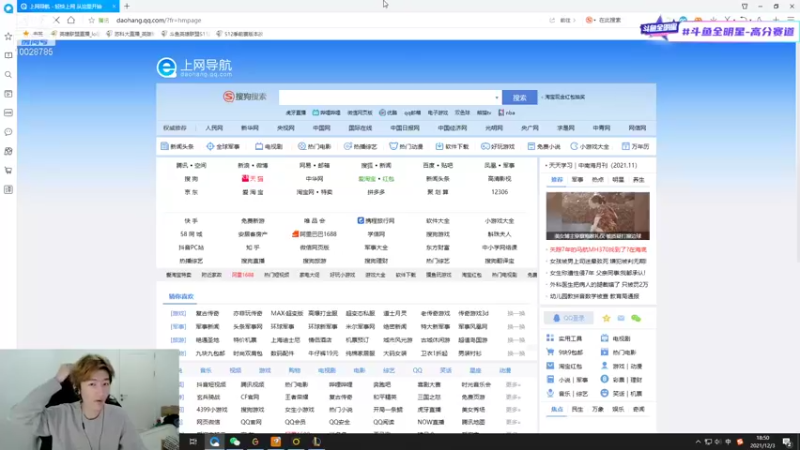This screenshot has width=800, height=450.
Task: Open chat bubble icon in browser sidebar
Action: [x=8, y=132]
